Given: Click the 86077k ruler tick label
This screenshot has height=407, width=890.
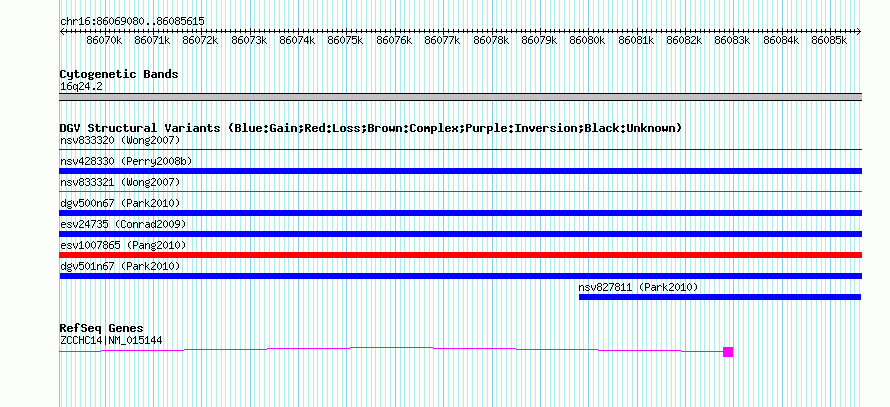Looking at the screenshot, I should pyautogui.click(x=443, y=41).
